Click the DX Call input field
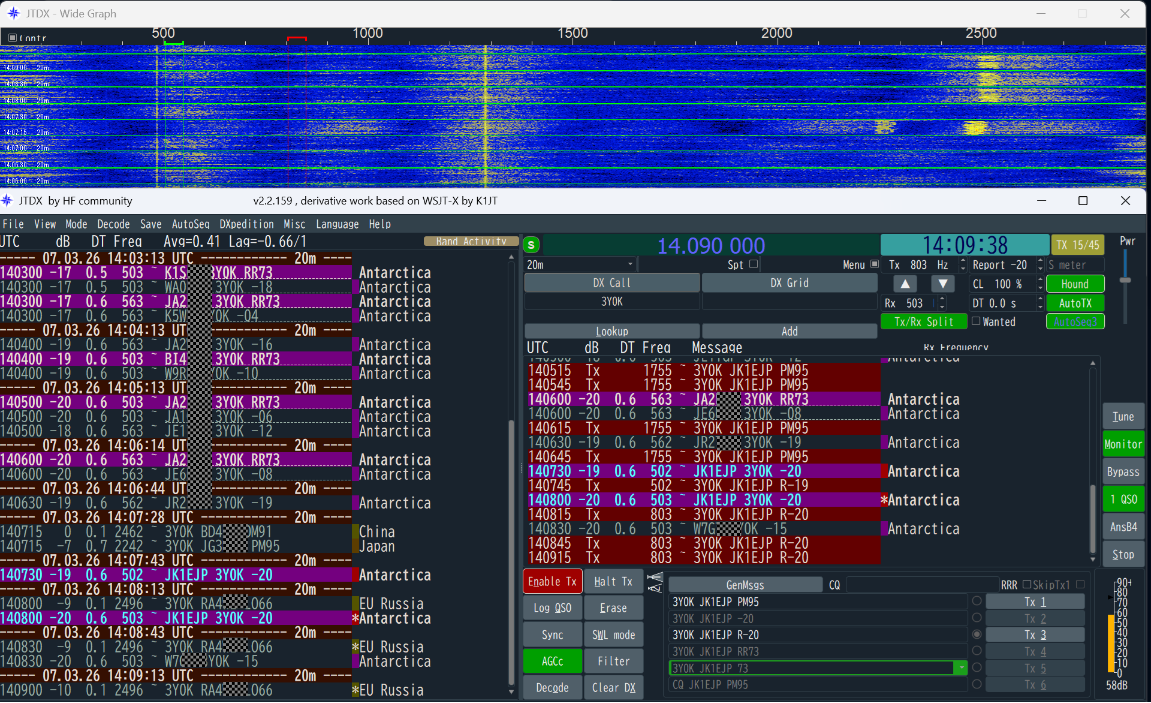The image size is (1151, 703). 611,302
